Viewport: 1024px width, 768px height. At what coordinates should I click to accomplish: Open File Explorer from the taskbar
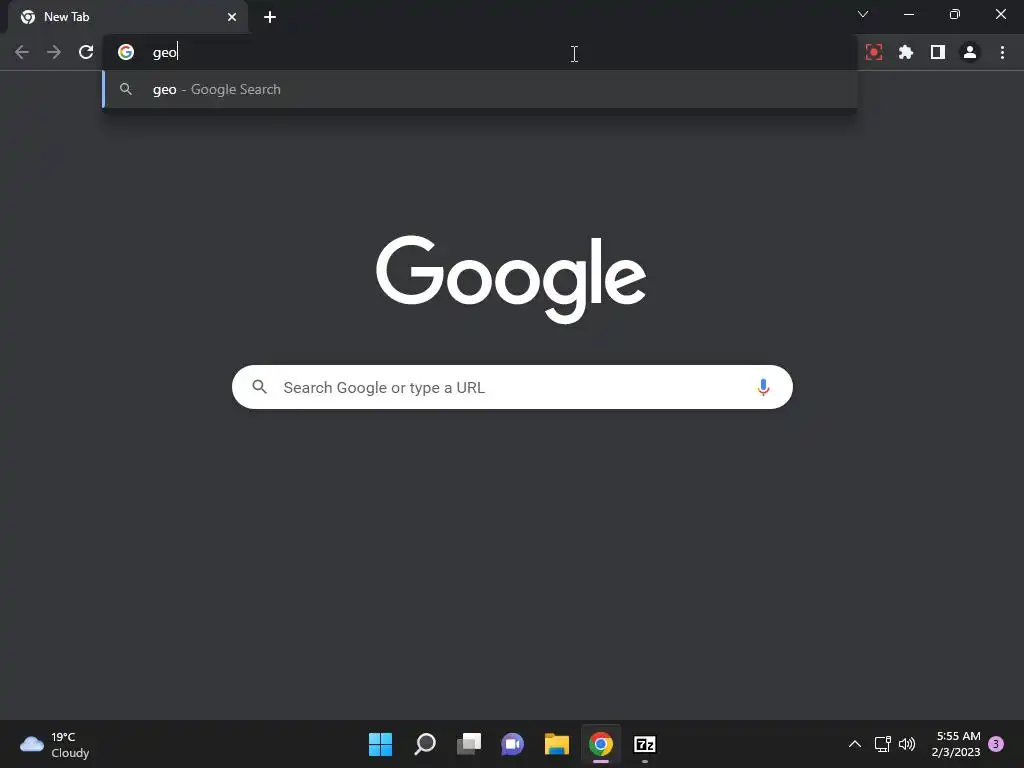[x=557, y=744]
